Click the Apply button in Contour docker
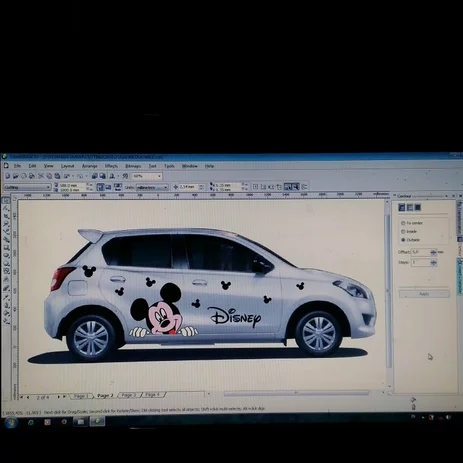 coord(424,294)
